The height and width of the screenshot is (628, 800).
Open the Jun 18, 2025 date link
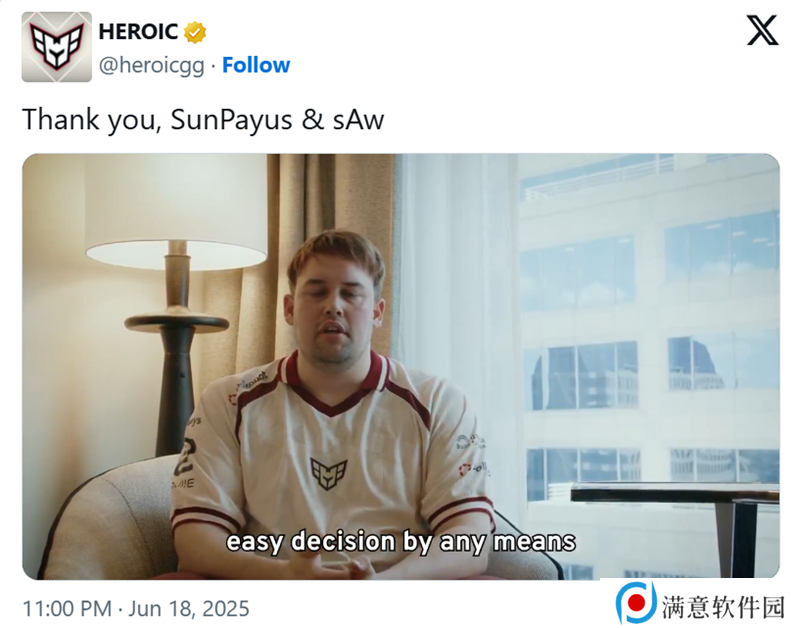pyautogui.click(x=189, y=609)
